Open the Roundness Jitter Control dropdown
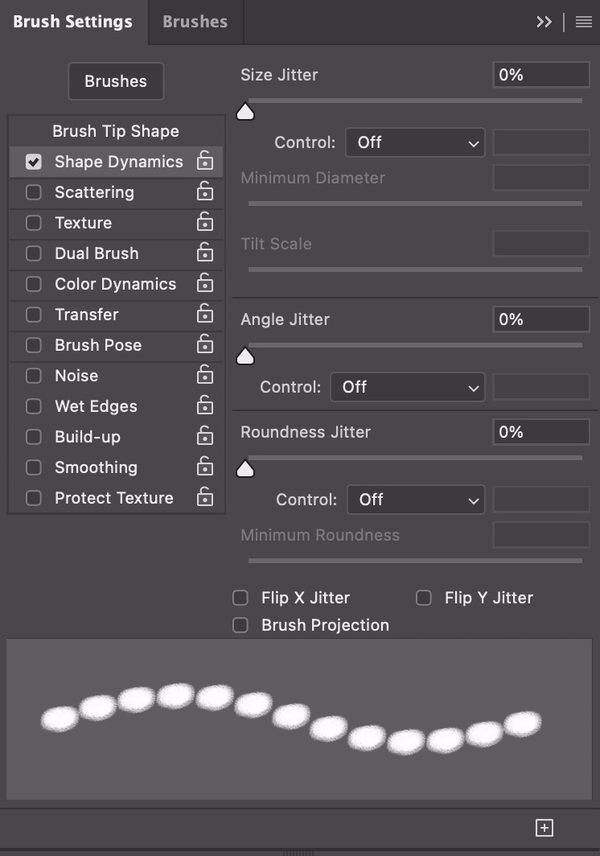This screenshot has width=600, height=856. (x=415, y=500)
